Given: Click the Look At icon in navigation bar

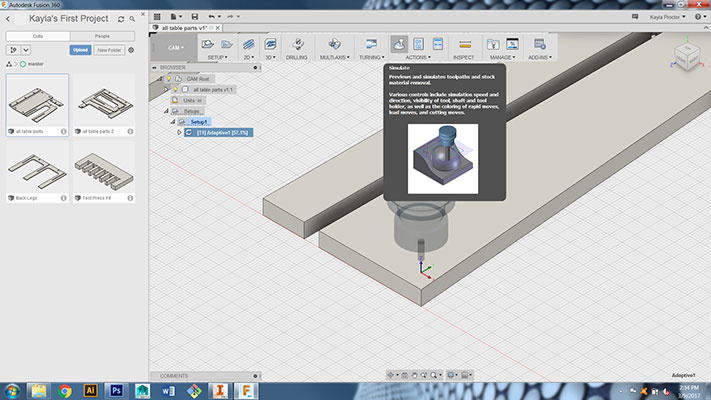Looking at the screenshot, I should click(404, 375).
